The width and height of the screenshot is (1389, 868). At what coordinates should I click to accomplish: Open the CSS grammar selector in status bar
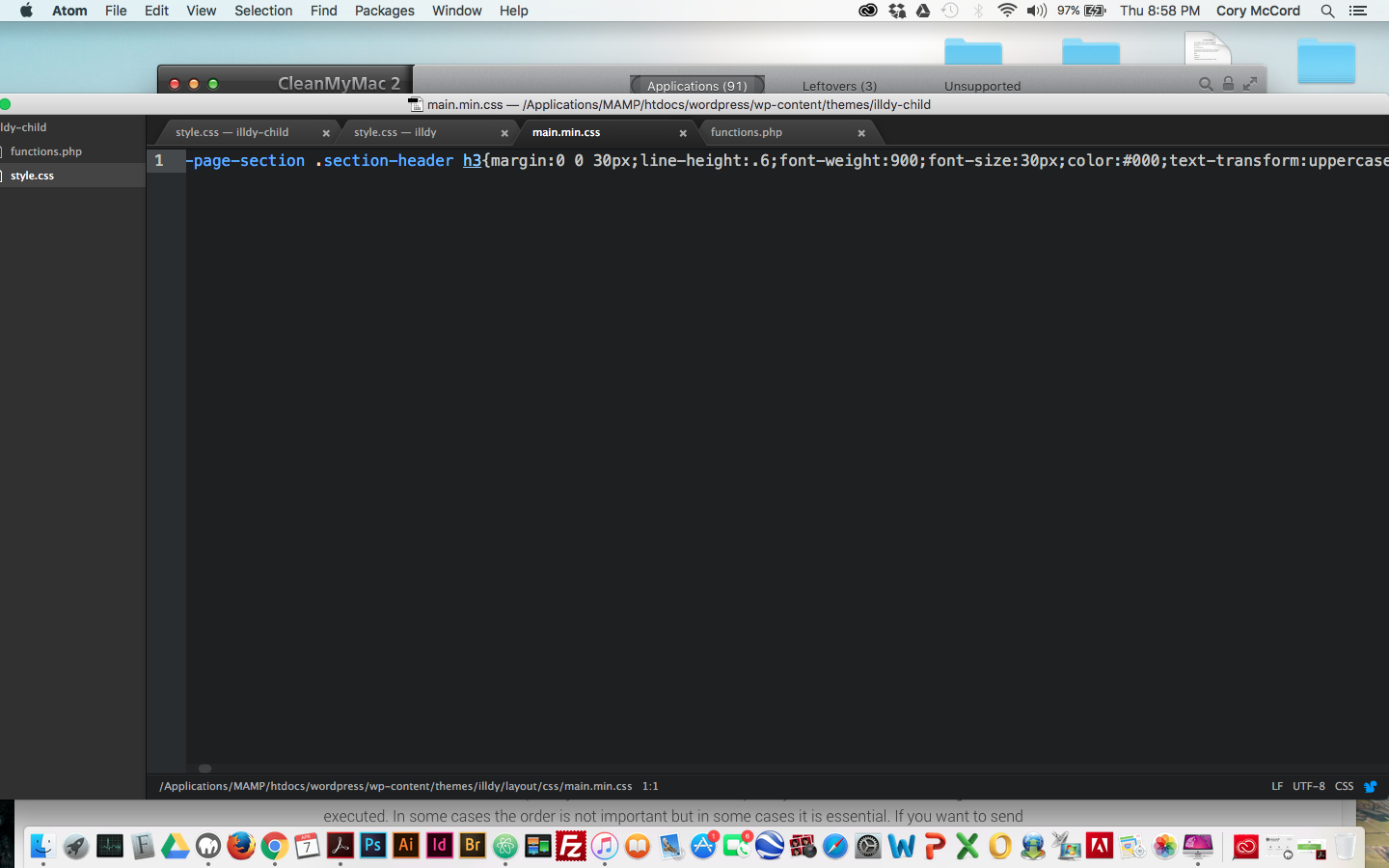click(x=1344, y=786)
